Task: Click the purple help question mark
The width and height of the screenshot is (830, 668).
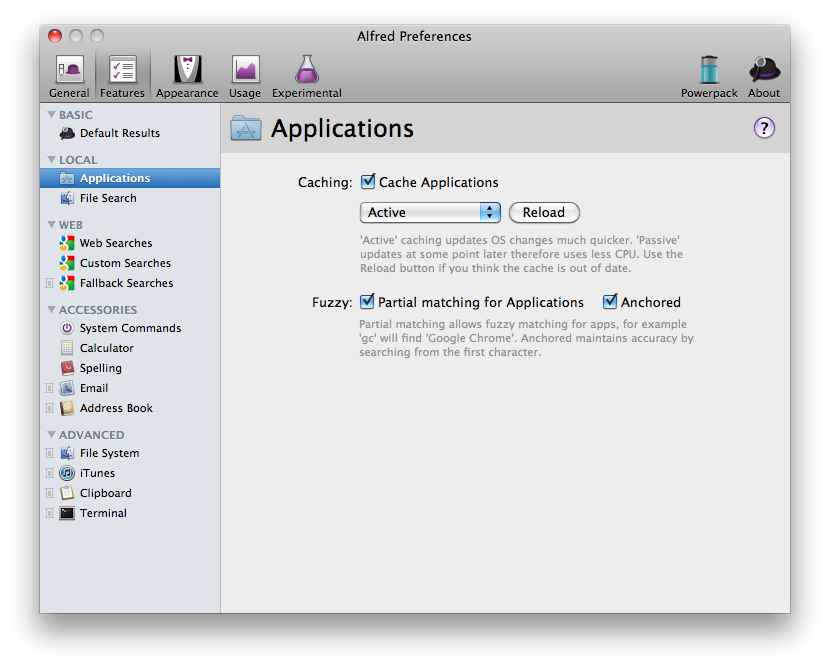Action: tap(764, 128)
